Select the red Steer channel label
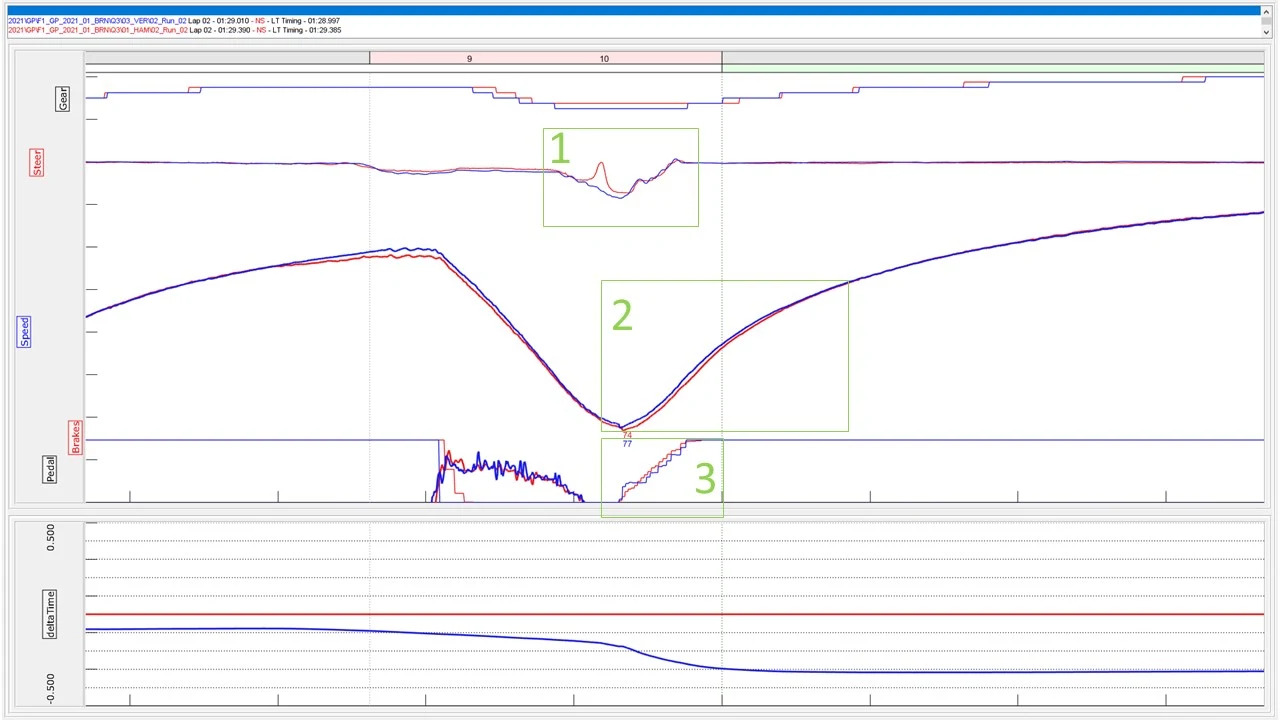This screenshot has width=1280, height=720. pos(38,163)
